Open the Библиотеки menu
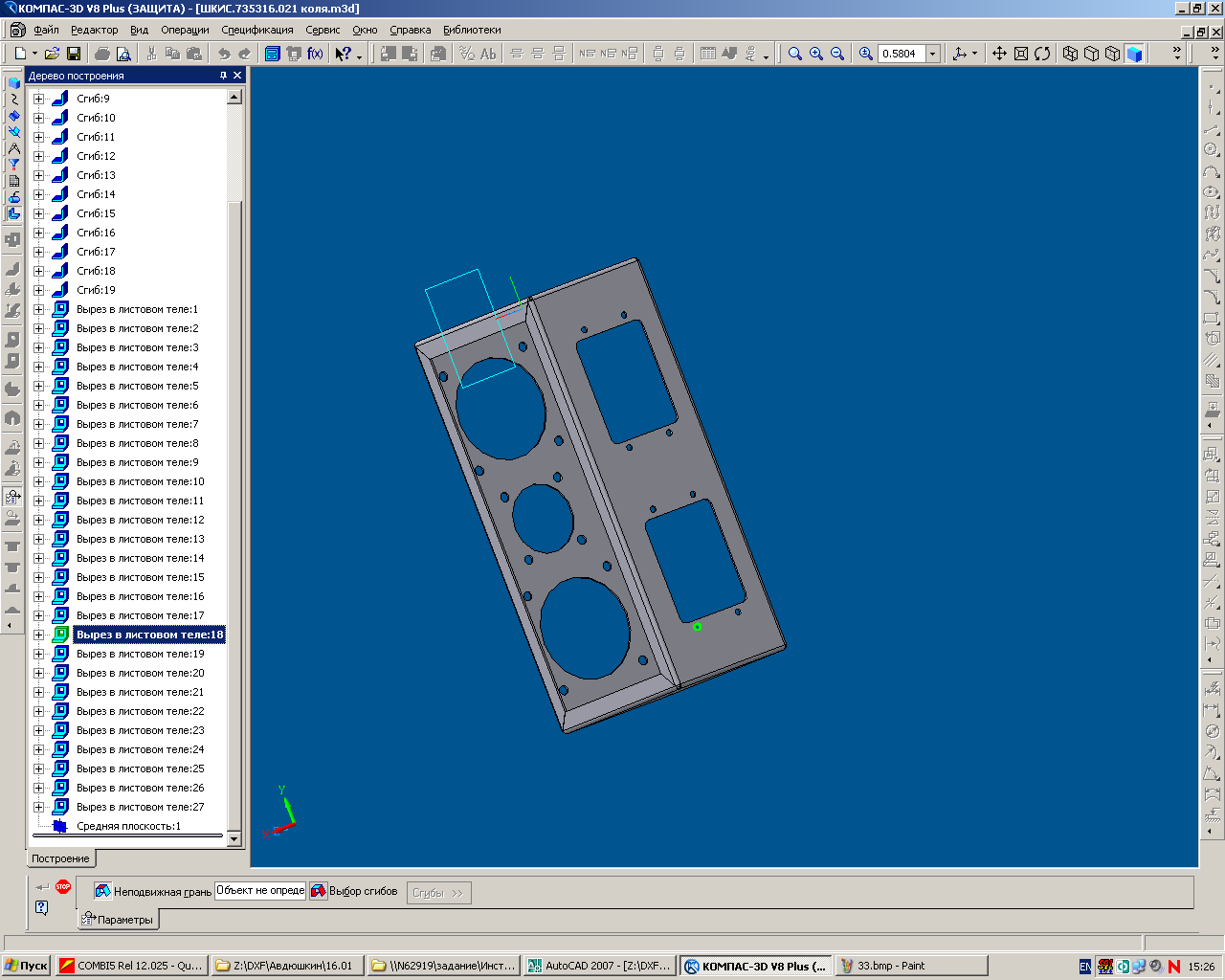The image size is (1225, 980). [472, 30]
